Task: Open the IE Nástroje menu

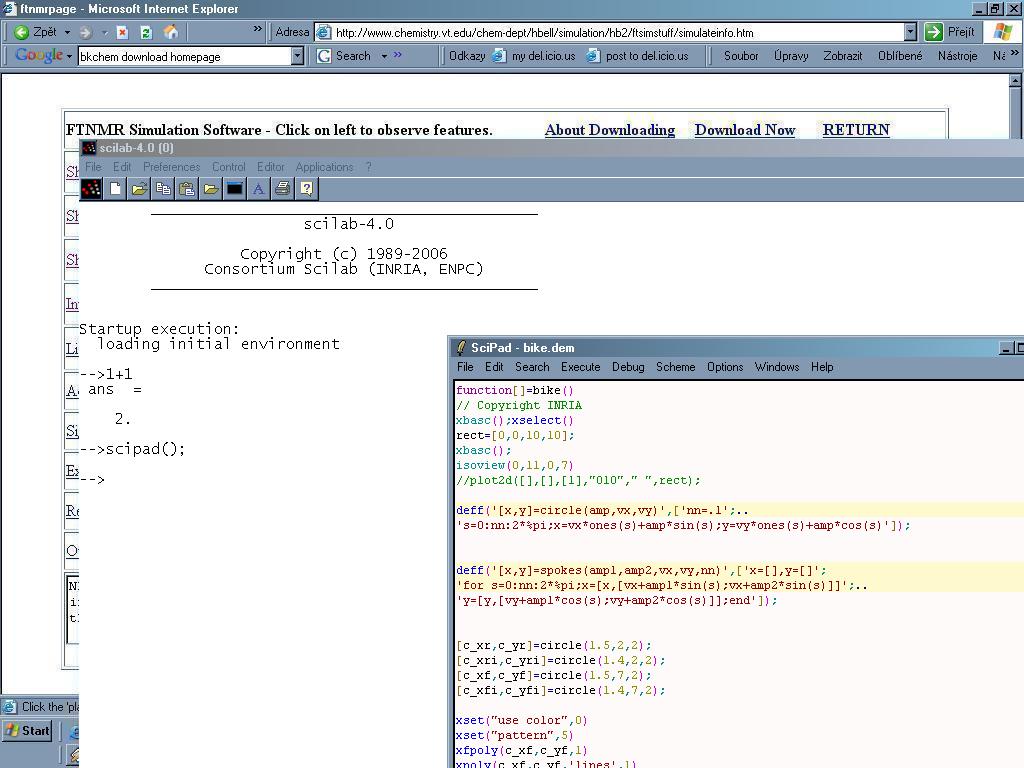Action: point(957,56)
